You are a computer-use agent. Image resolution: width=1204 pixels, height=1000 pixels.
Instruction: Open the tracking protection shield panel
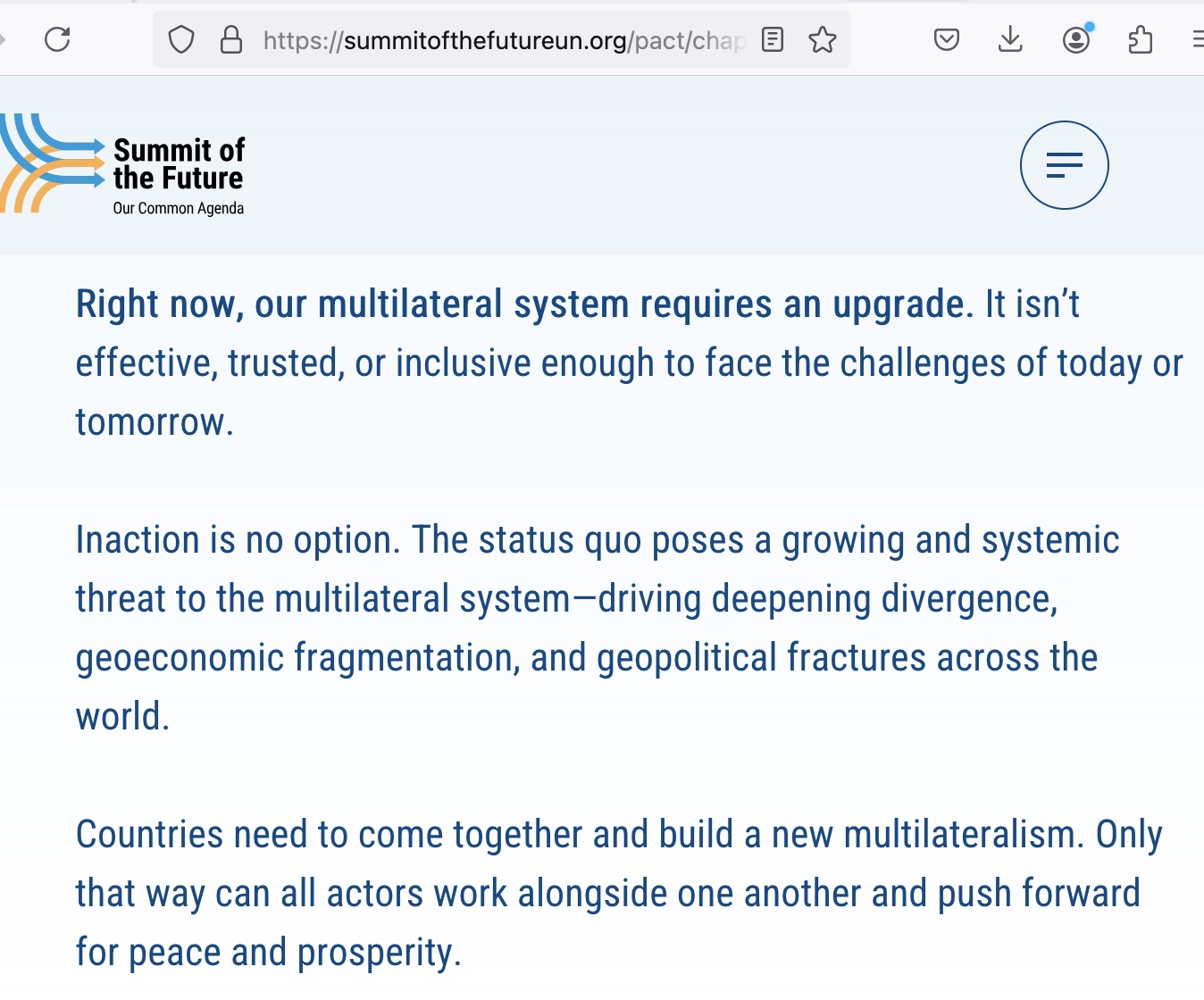pos(181,40)
